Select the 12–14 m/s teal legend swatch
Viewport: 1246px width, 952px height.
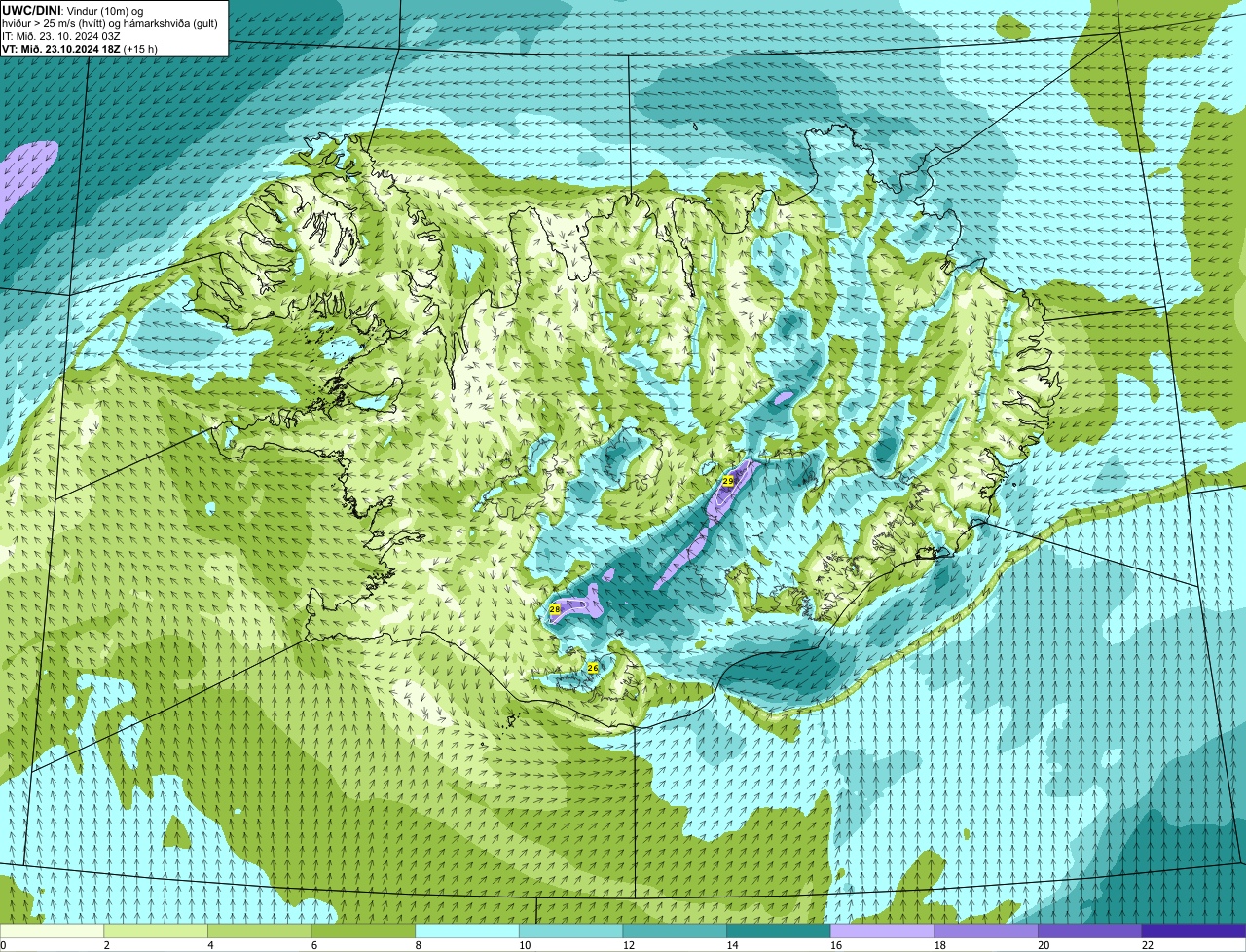675,931
